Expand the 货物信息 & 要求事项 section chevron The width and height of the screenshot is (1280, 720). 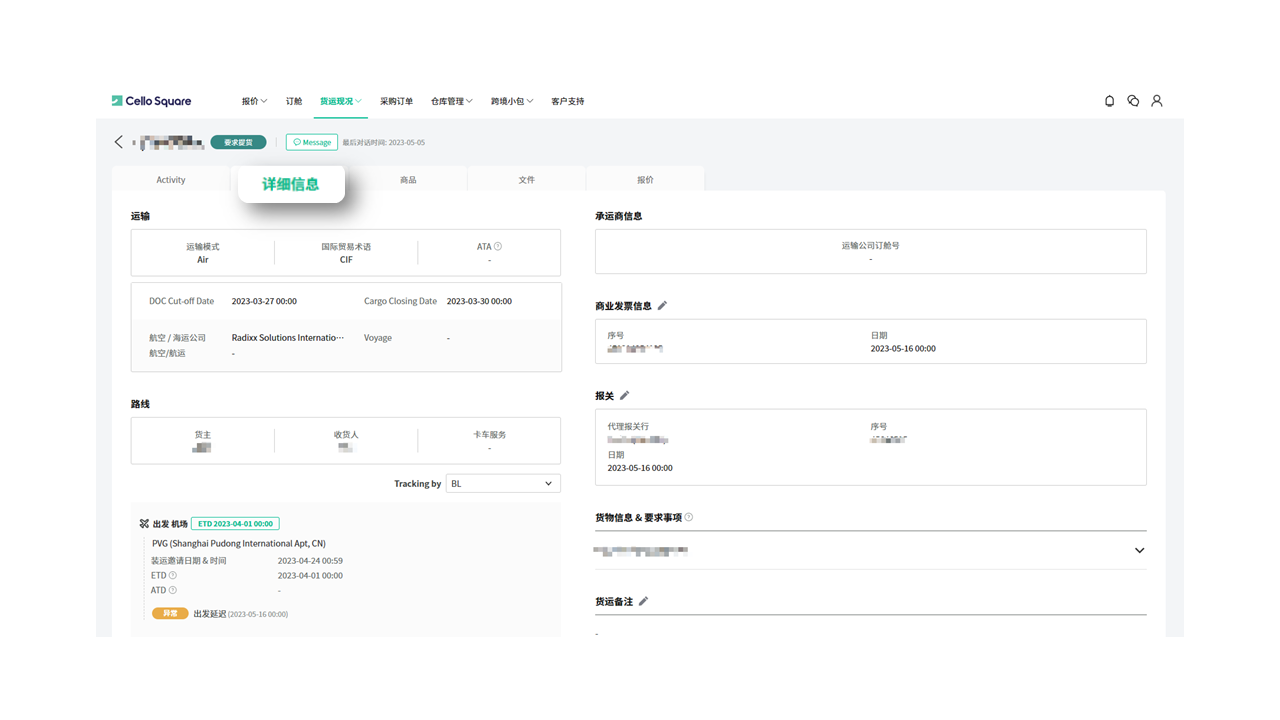coord(1139,551)
